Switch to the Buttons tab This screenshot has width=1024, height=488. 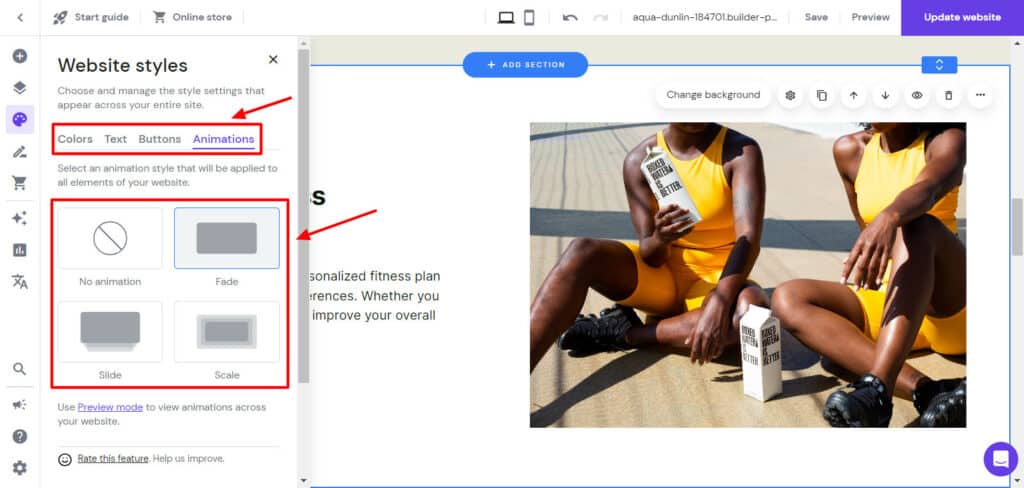click(x=160, y=139)
